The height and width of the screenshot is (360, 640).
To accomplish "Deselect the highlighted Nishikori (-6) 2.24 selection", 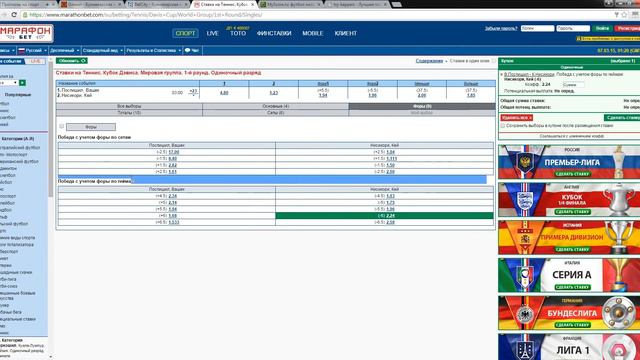I will pos(384,216).
